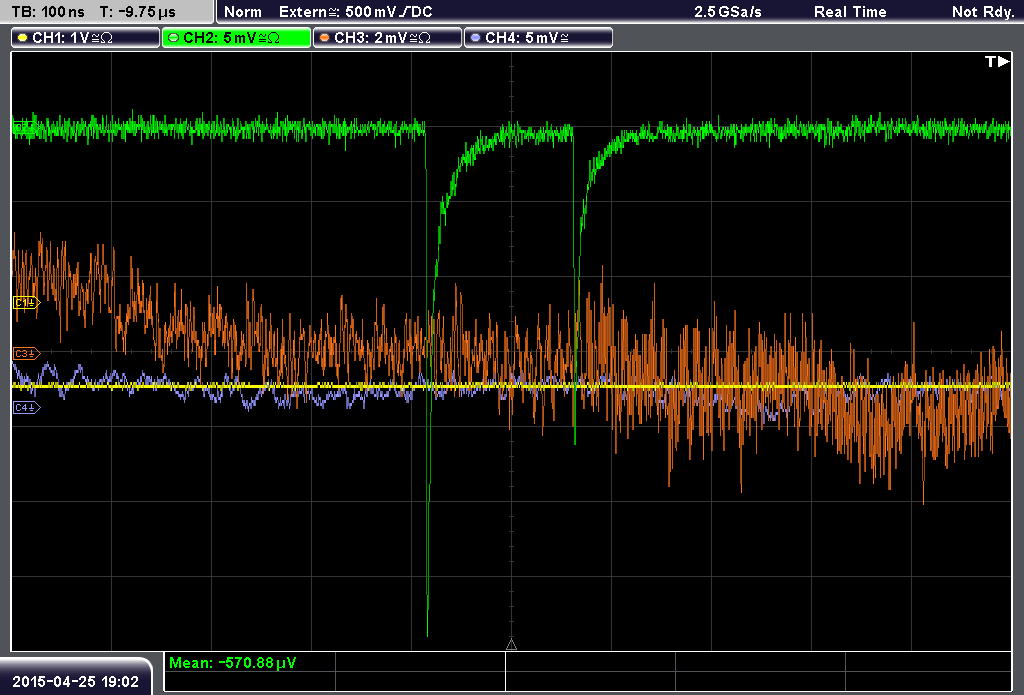Click the Not Rdy. status indicator
The height and width of the screenshot is (695, 1024).
coord(983,12)
